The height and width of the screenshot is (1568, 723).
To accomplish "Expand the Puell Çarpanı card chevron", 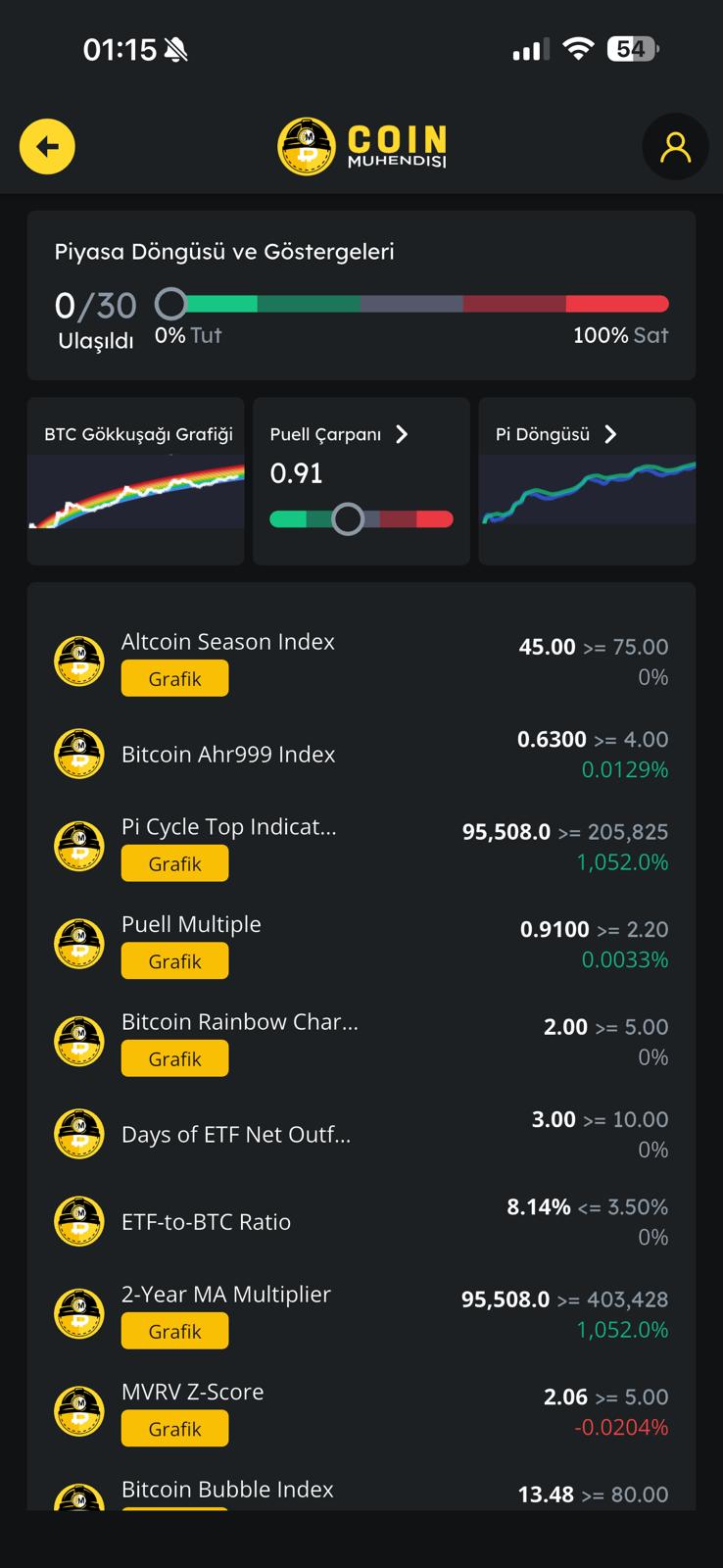I will pyautogui.click(x=402, y=434).
